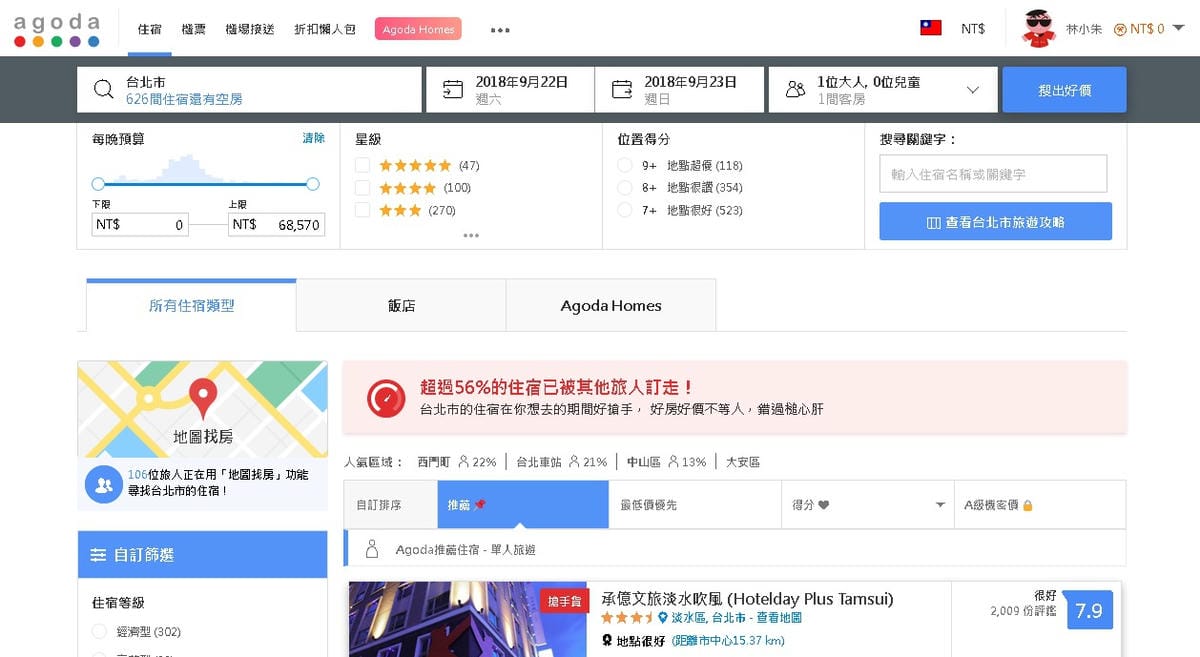Screen dimensions: 1200x657
Task: Click the lock icon beside A級機密價
Action: [x=1027, y=505]
